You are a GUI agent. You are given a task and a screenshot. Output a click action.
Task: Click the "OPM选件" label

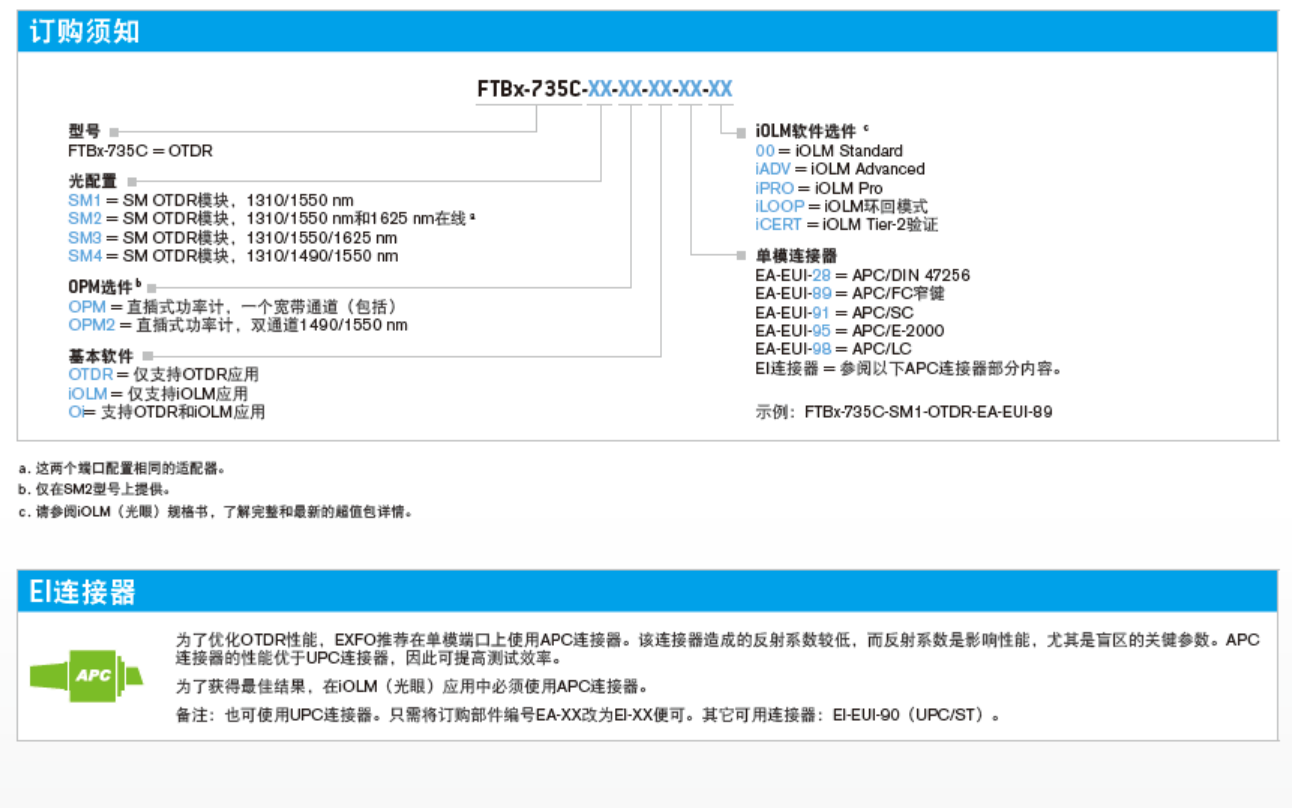point(104,287)
